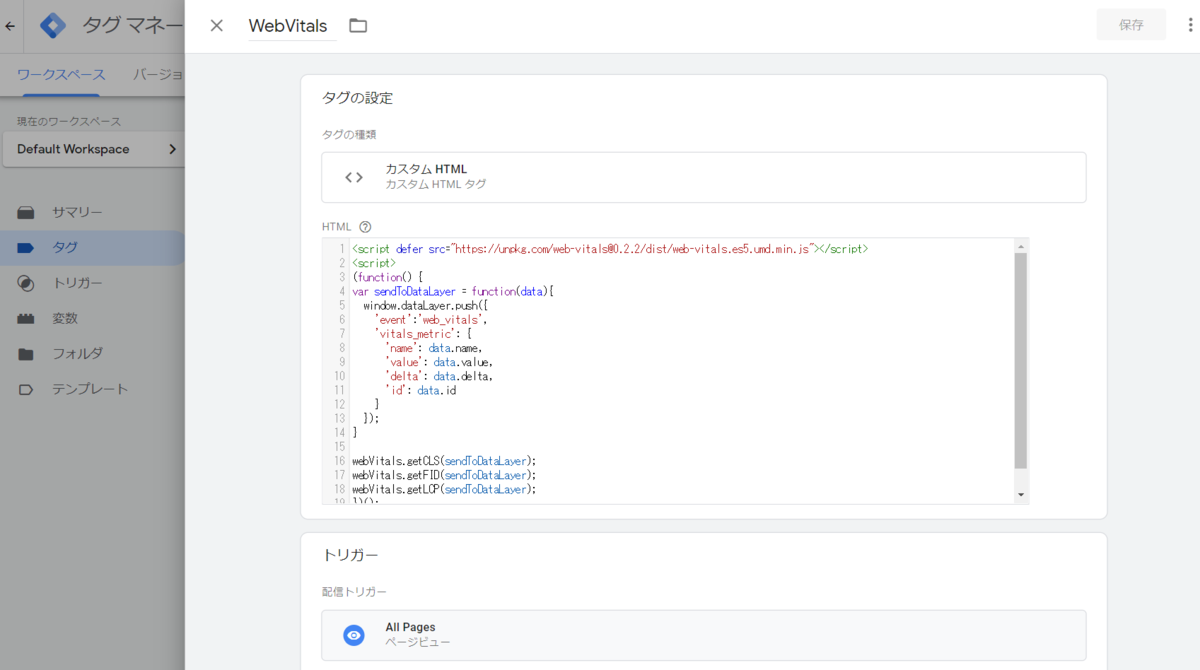Close the WebVitals tag editor panel
Screen dimensions: 1200x670
tap(216, 26)
